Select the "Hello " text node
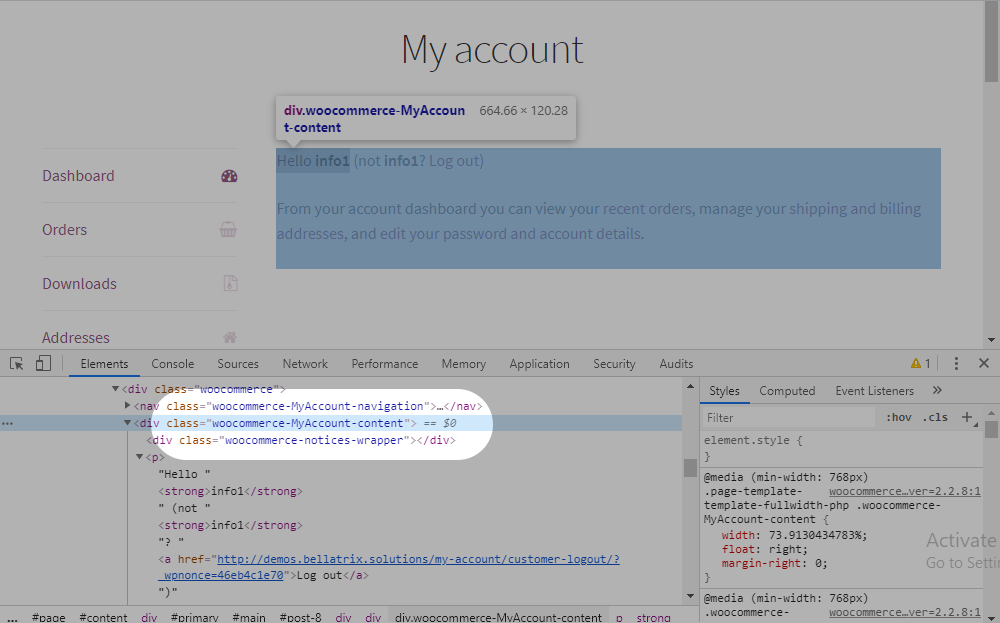The height and width of the screenshot is (623, 1000). click(184, 474)
